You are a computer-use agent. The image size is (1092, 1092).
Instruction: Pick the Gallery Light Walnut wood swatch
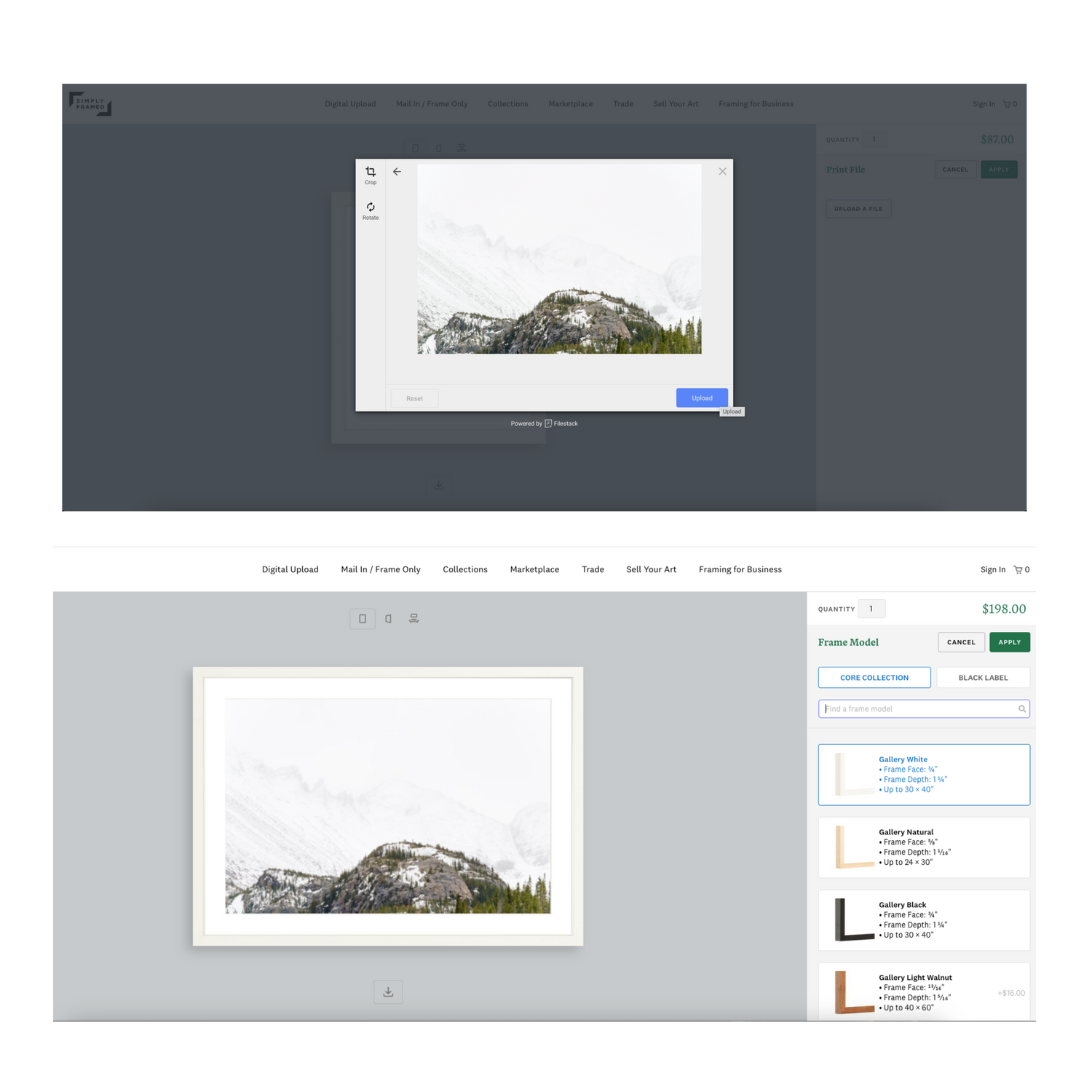(x=854, y=992)
